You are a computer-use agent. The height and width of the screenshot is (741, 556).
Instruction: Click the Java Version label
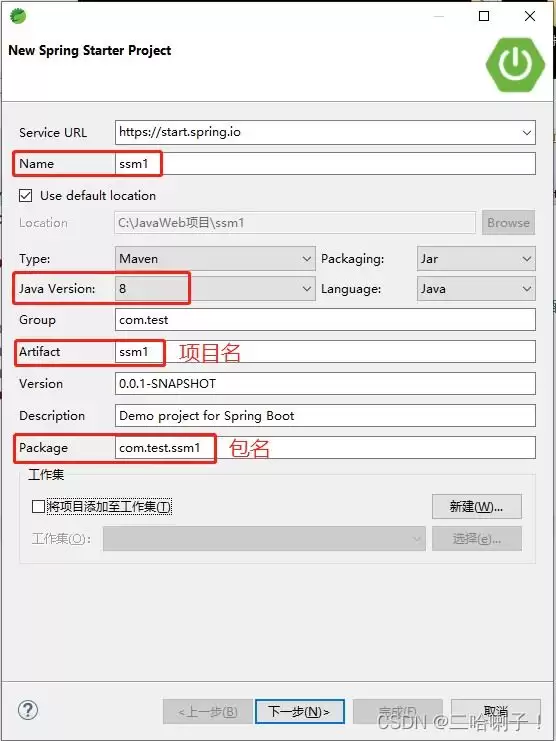coord(57,288)
